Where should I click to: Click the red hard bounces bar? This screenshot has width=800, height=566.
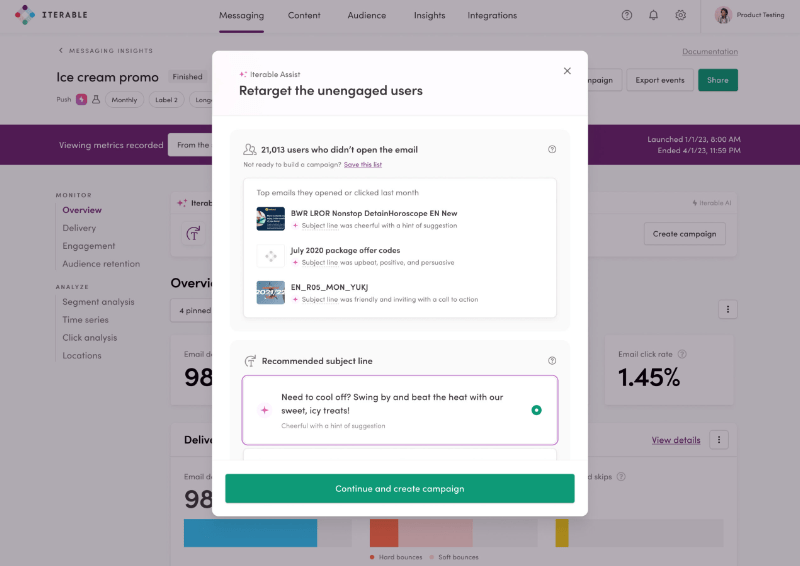click(384, 533)
